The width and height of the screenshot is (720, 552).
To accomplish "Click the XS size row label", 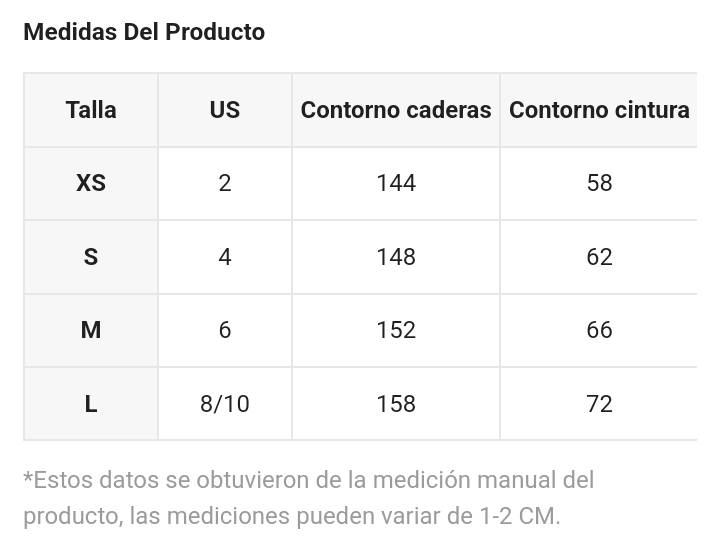I will tap(91, 183).
